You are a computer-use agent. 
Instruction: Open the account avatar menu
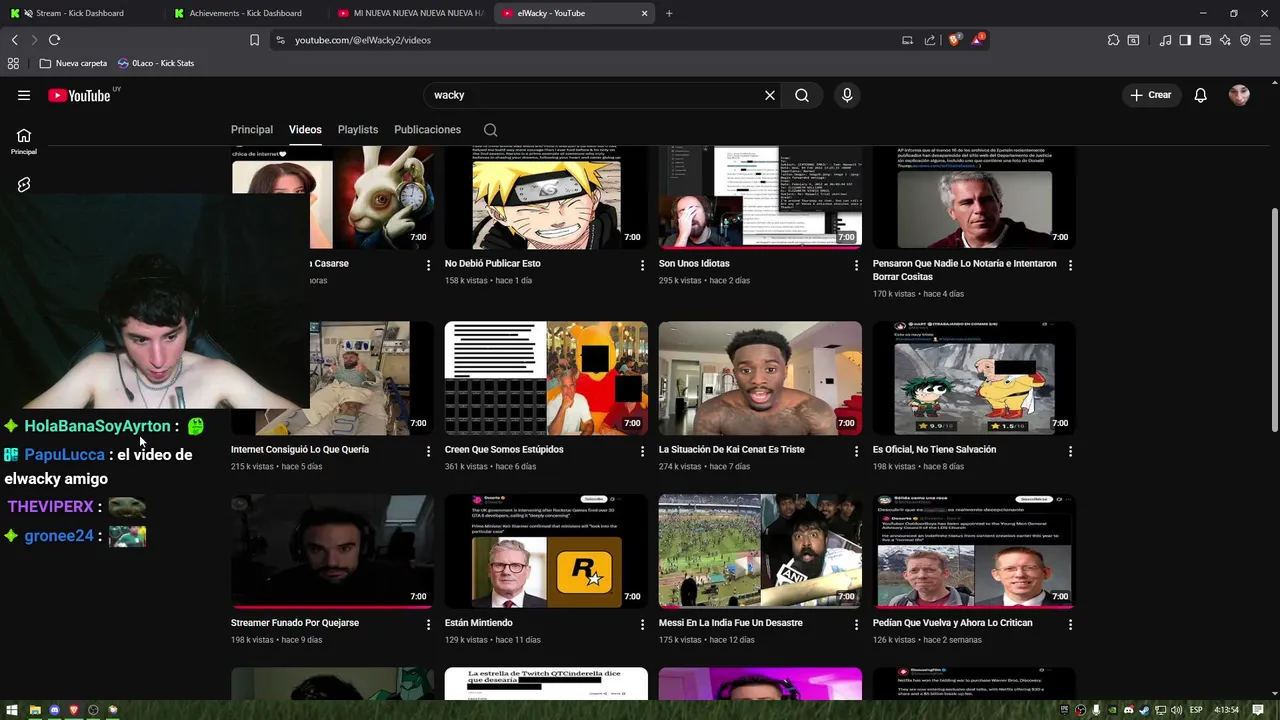[1239, 95]
